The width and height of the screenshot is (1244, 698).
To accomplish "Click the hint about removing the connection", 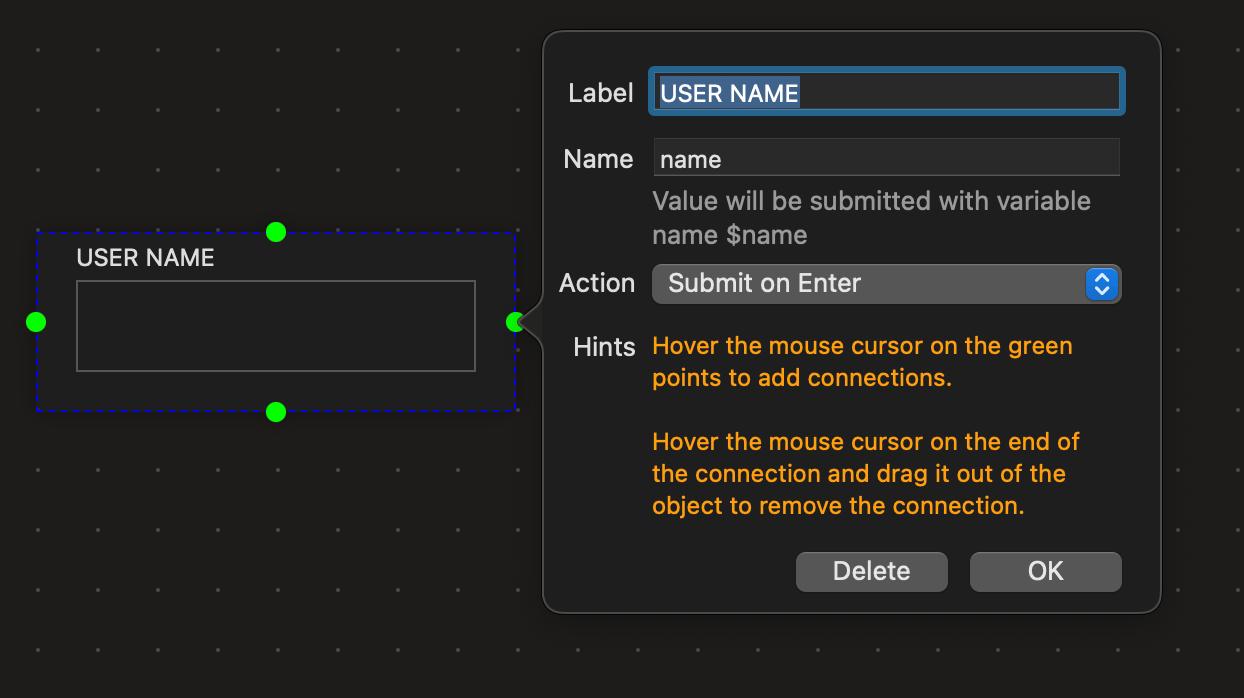I will [866, 474].
